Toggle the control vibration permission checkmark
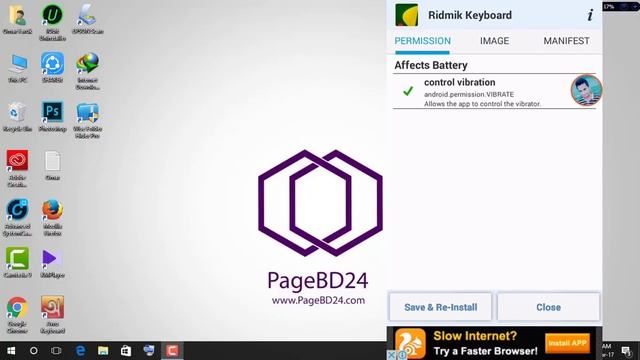 (x=408, y=91)
